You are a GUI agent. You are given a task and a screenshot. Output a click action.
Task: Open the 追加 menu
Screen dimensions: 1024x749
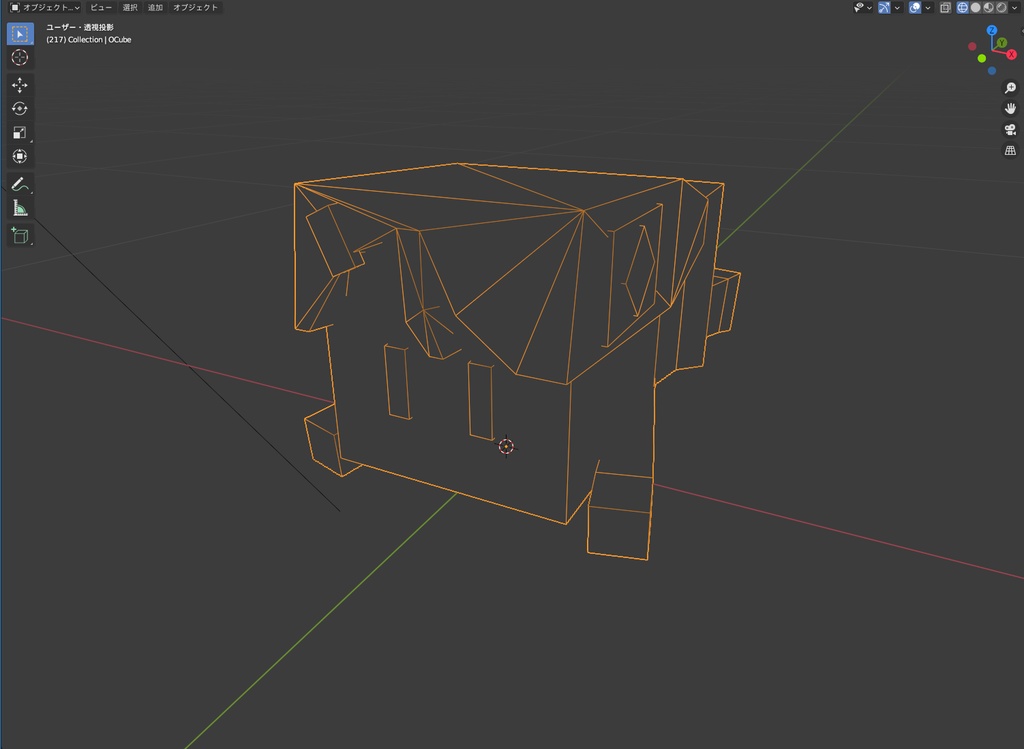pyautogui.click(x=155, y=8)
